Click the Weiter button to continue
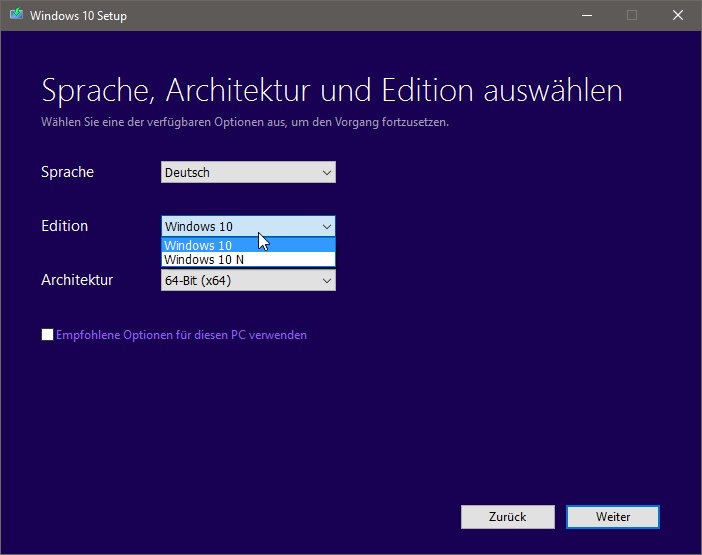Image resolution: width=702 pixels, height=555 pixels. (612, 517)
